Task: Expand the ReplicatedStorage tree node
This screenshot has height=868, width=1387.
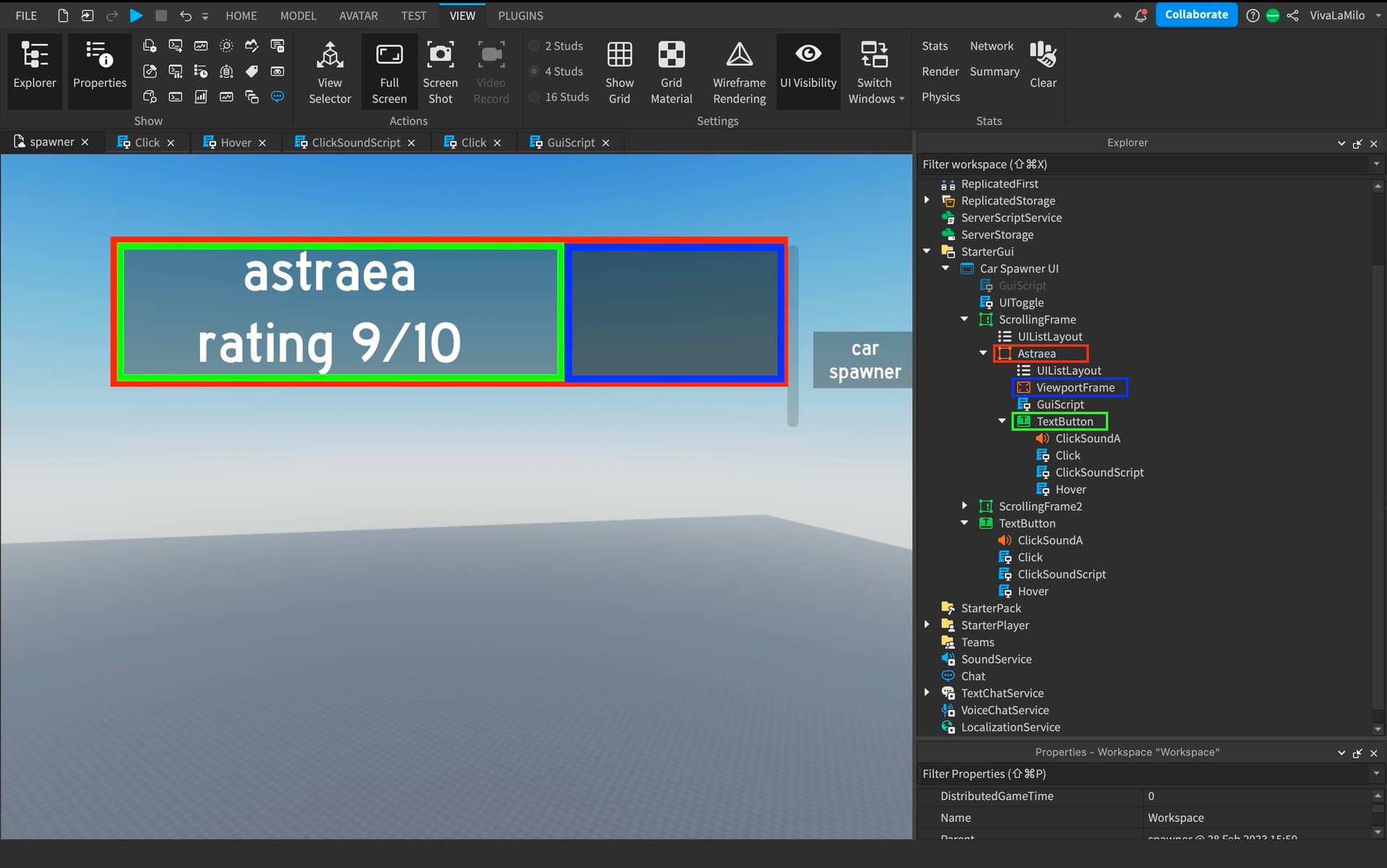Action: coord(927,200)
